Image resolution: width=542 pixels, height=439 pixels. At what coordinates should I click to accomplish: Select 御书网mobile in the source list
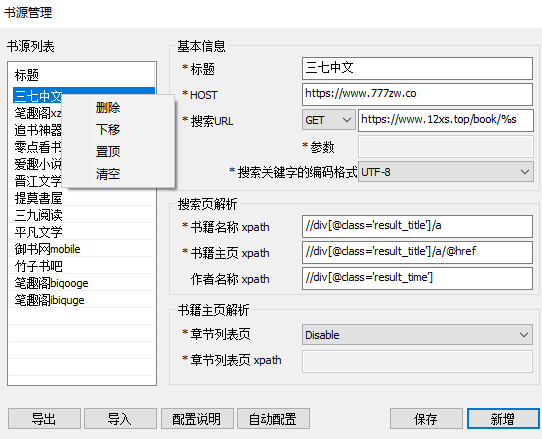83,249
